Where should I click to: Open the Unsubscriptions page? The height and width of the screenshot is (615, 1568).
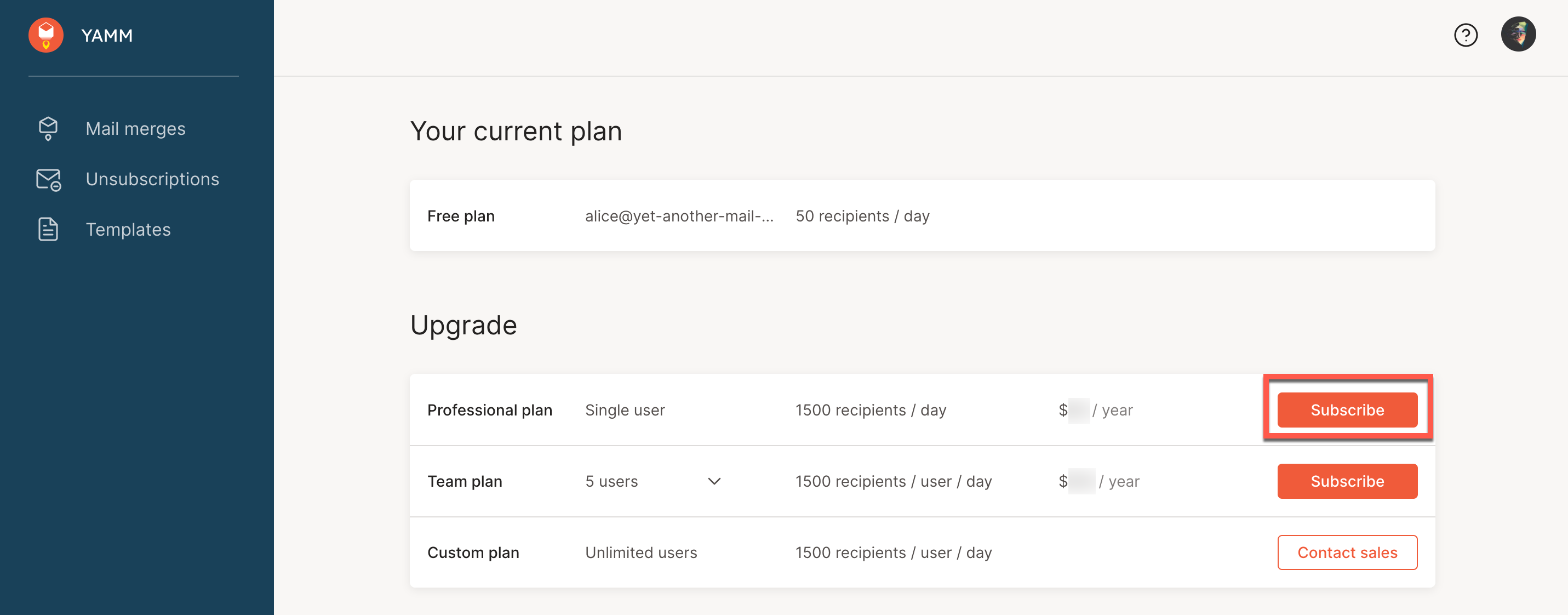(152, 179)
